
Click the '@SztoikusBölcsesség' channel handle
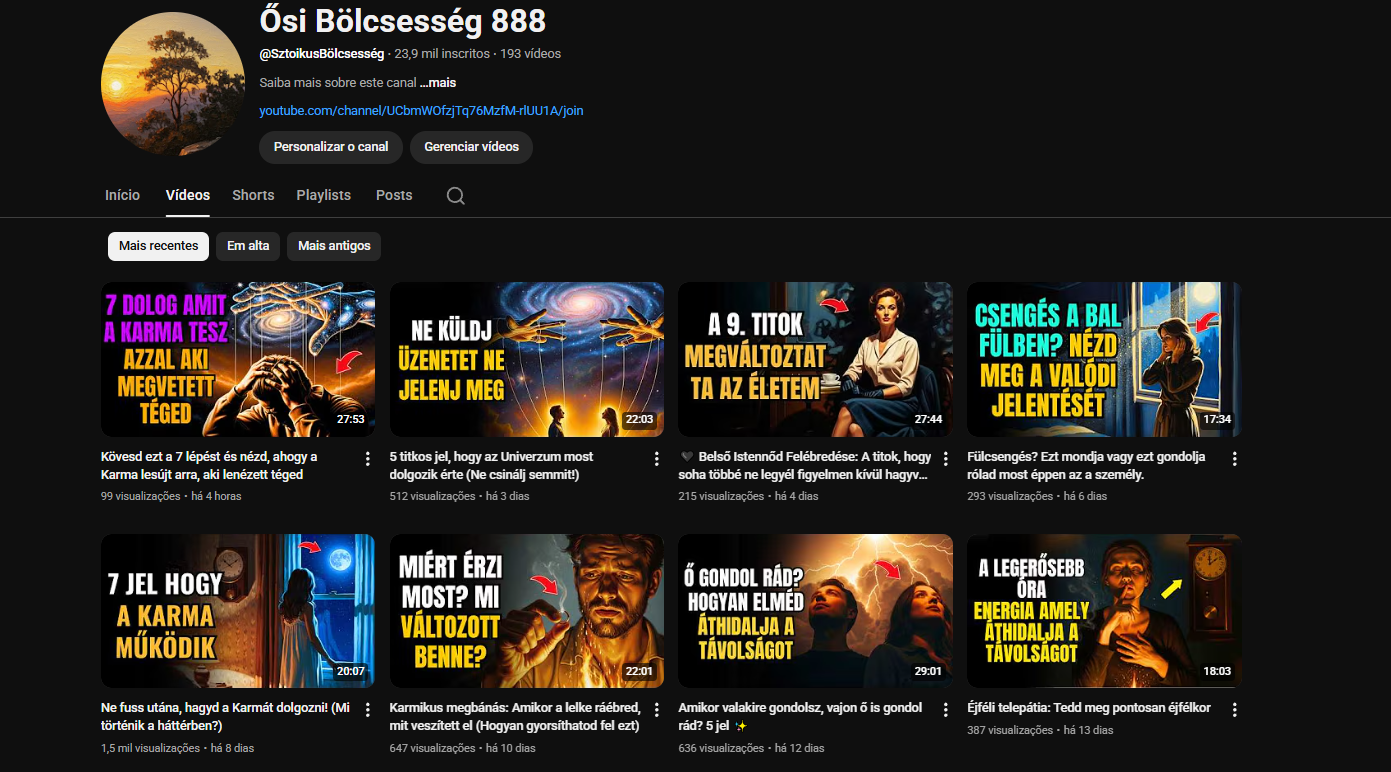click(x=322, y=54)
